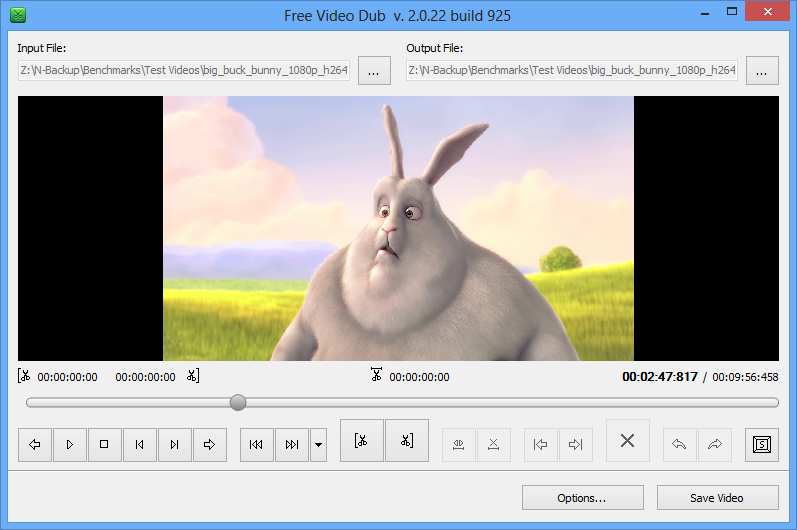Step backward with the left arrow button

[35, 445]
